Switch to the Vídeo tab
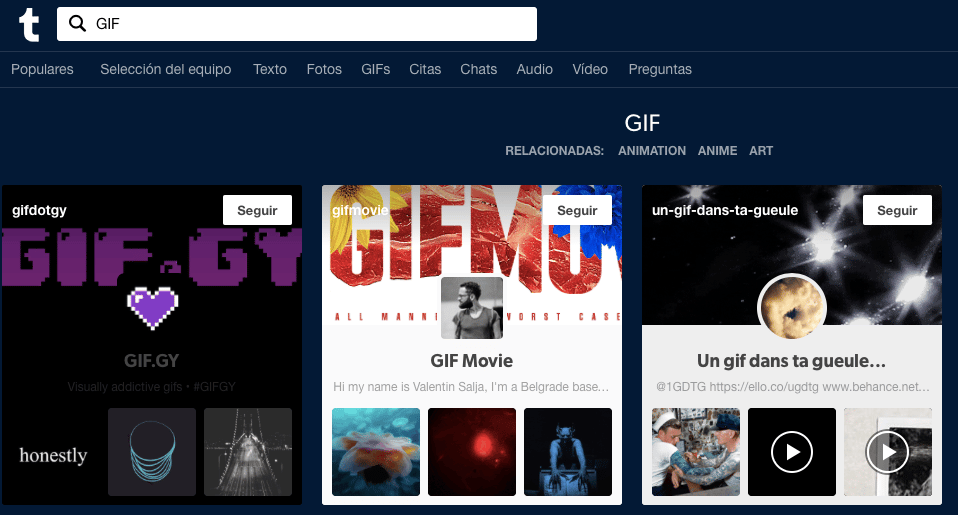This screenshot has height=515, width=958. 590,70
